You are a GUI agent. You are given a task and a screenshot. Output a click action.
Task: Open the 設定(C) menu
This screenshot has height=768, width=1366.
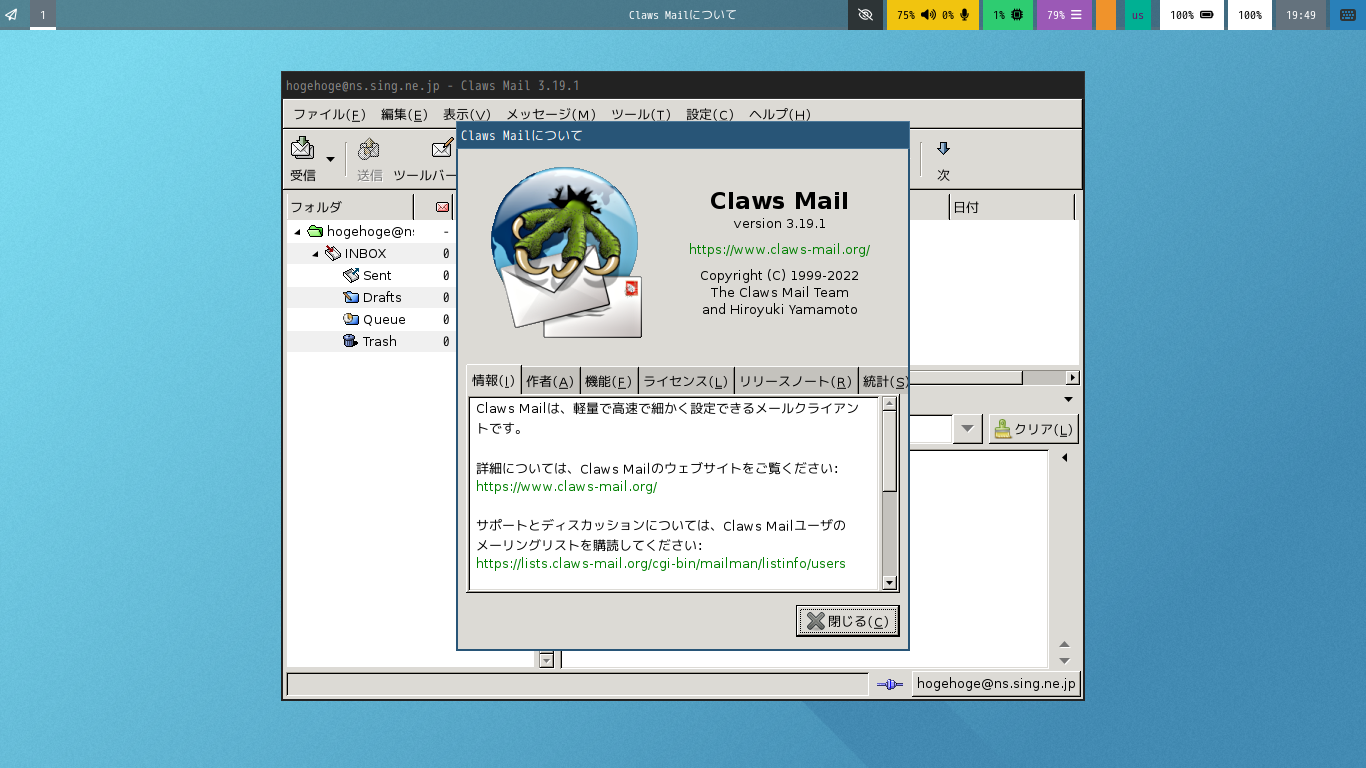710,114
